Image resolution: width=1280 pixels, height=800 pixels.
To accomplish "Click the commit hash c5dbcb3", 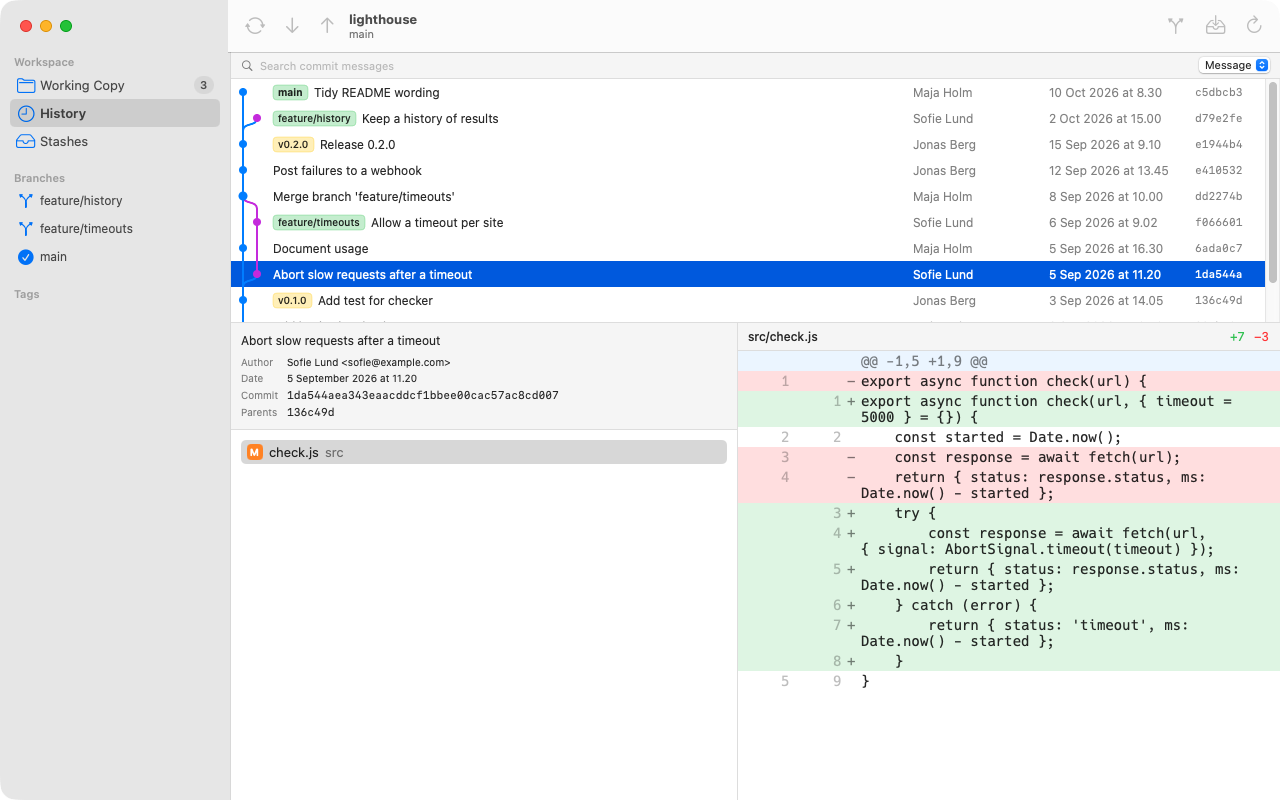I will coord(1219,92).
